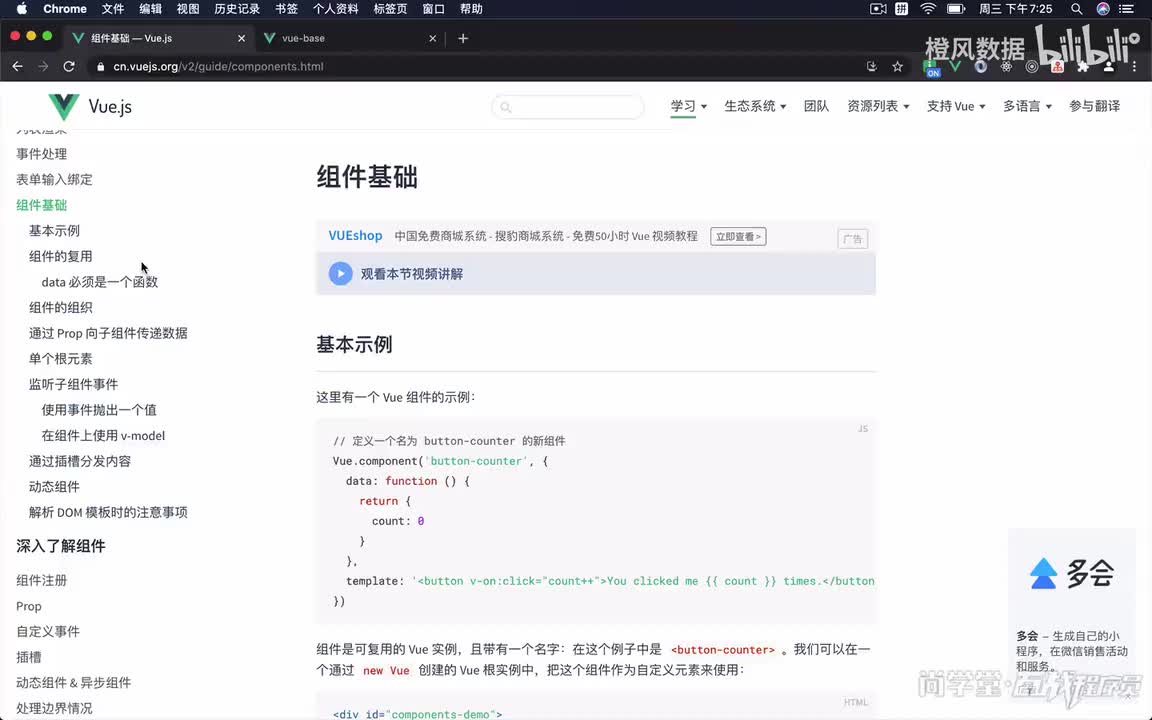Expand the 生态系统 dropdown menu
Viewport: 1152px width, 720px height.
[x=755, y=106]
